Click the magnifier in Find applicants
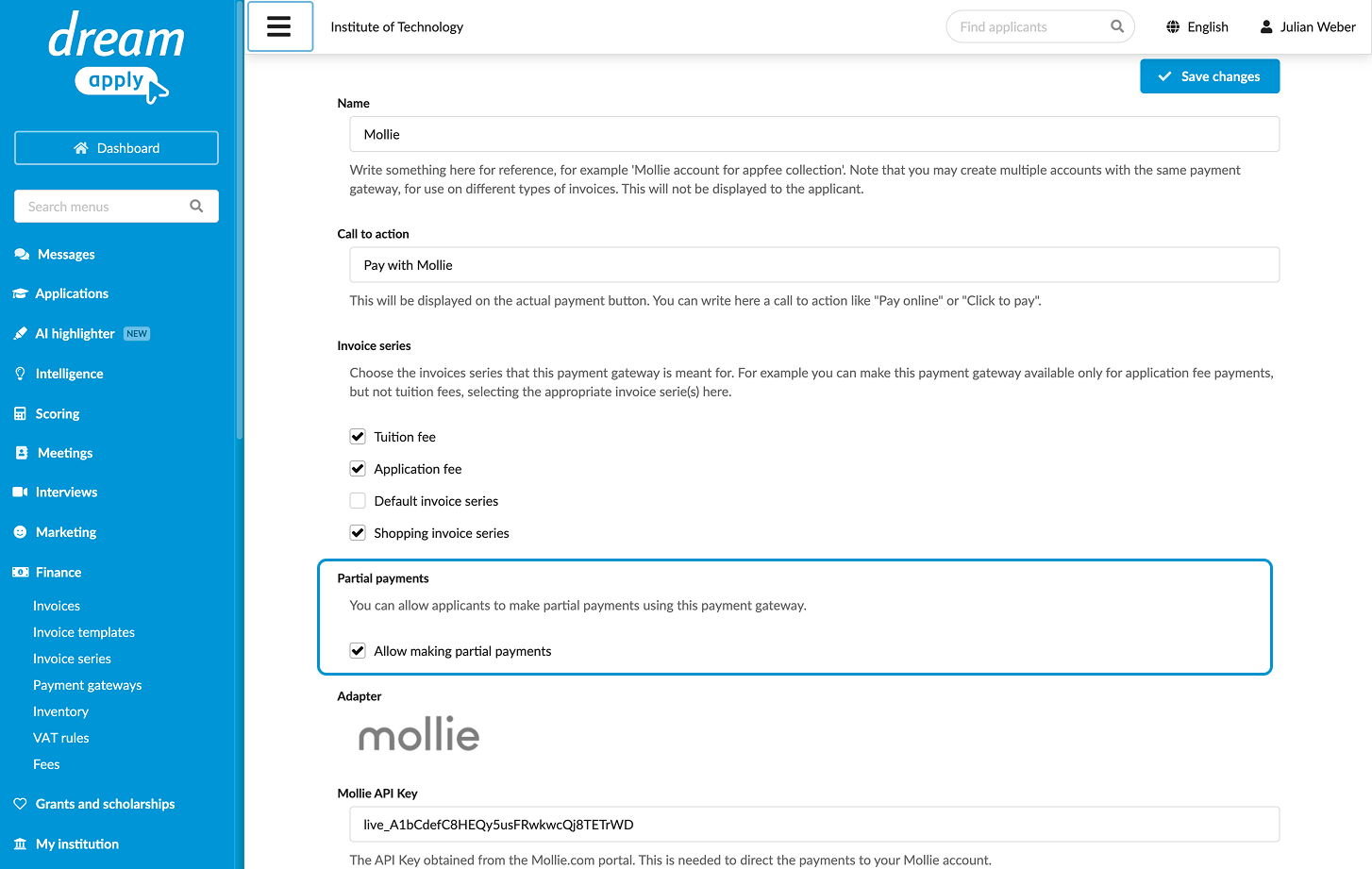 [x=1117, y=26]
